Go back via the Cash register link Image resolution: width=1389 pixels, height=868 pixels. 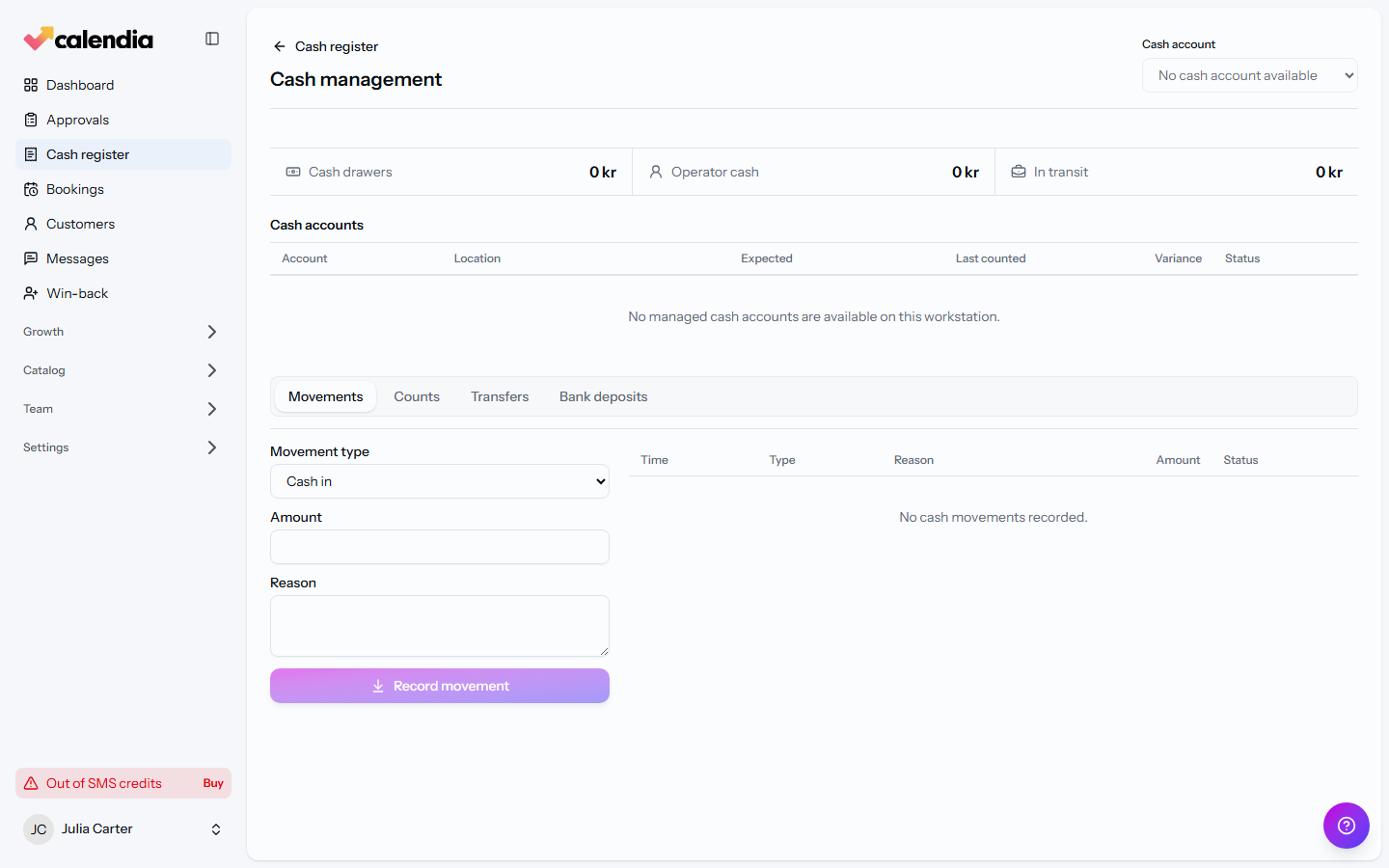pos(337,46)
